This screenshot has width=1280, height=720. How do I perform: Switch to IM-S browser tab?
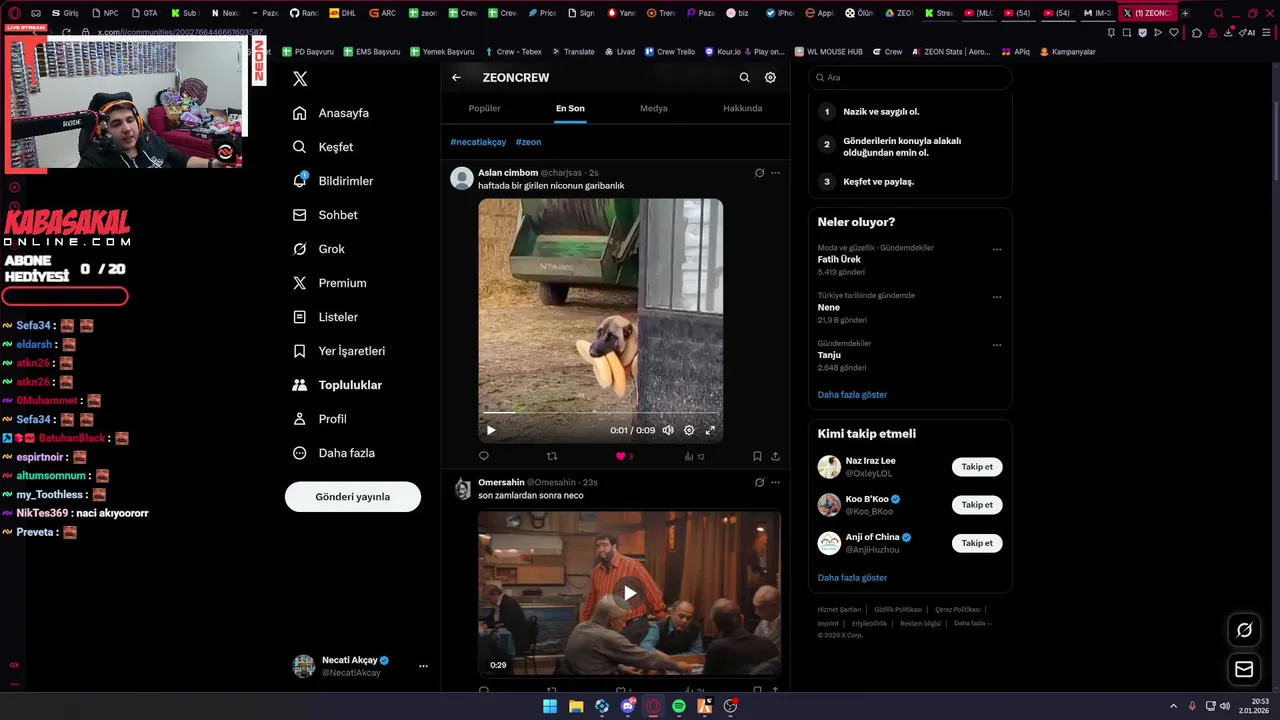[1098, 13]
